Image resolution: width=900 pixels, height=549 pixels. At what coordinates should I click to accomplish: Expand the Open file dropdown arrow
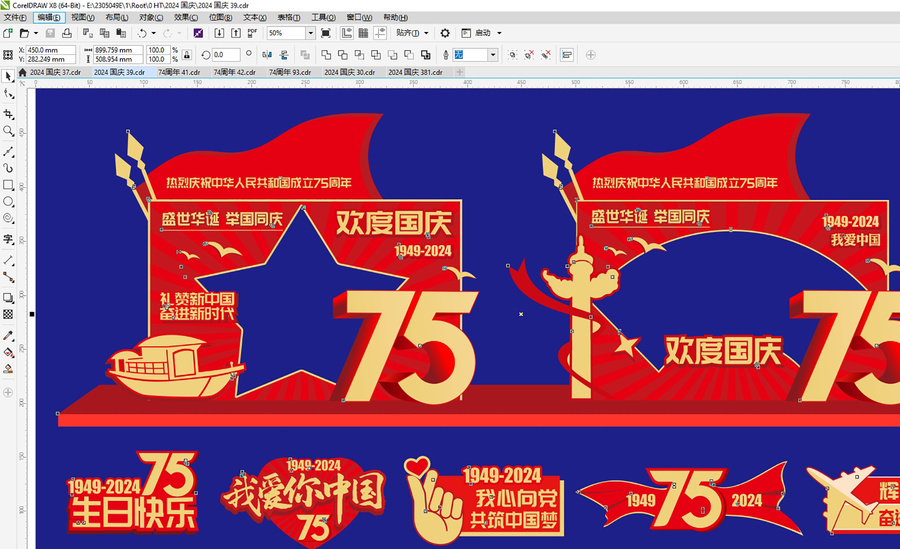coord(36,33)
